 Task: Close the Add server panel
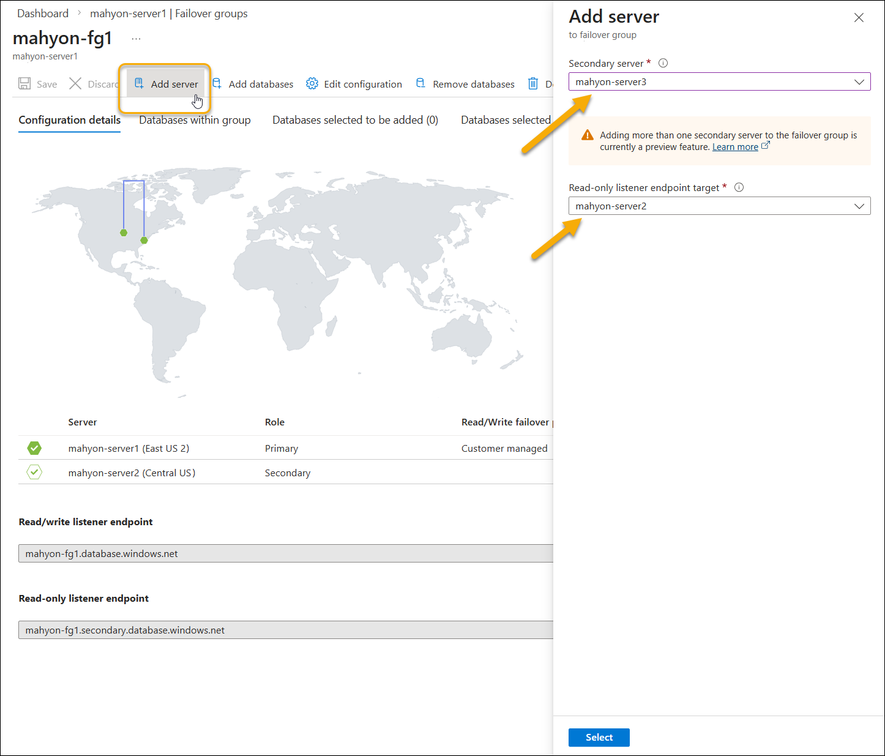859,18
